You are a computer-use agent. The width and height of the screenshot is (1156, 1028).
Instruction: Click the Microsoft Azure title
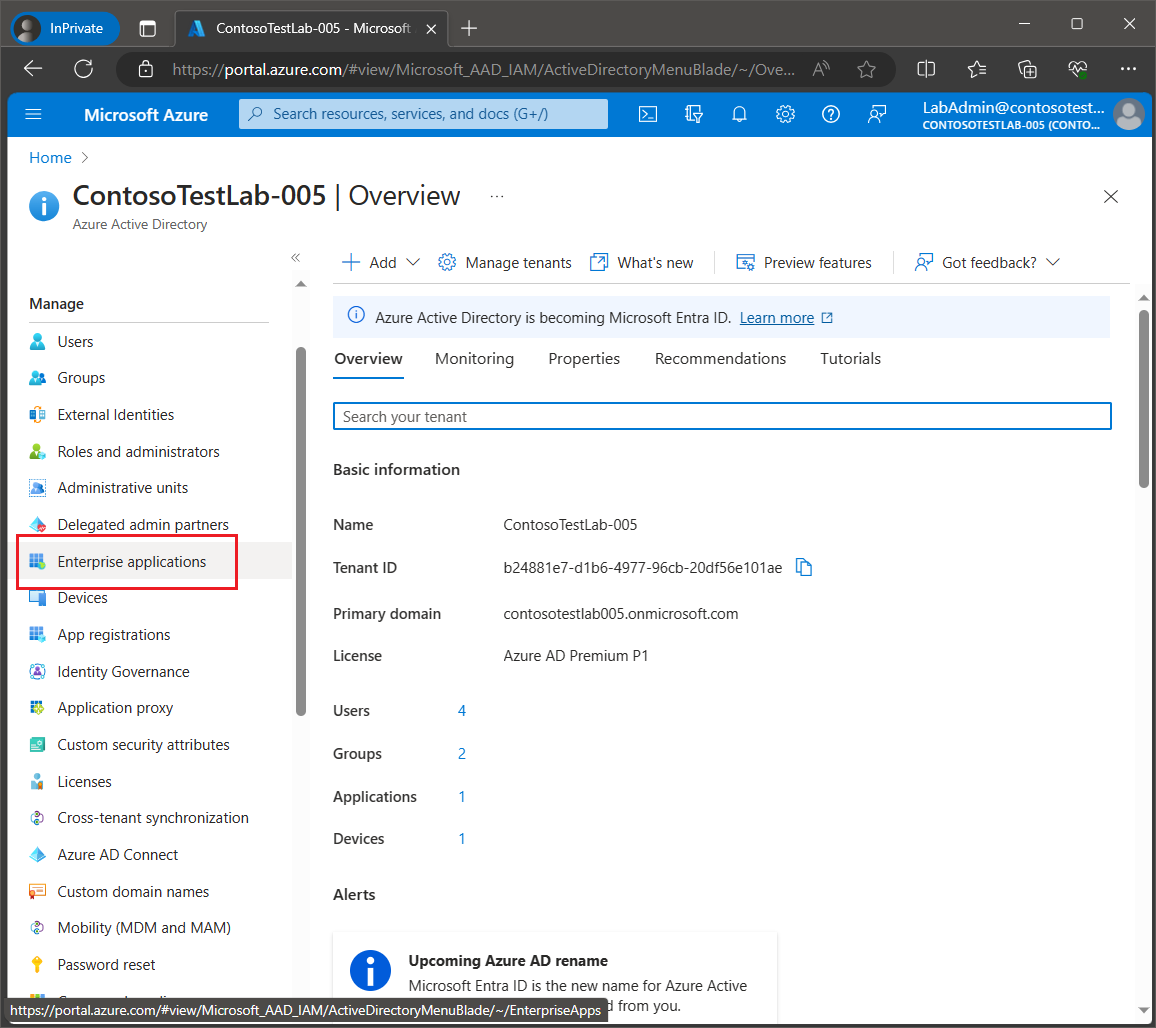(146, 115)
